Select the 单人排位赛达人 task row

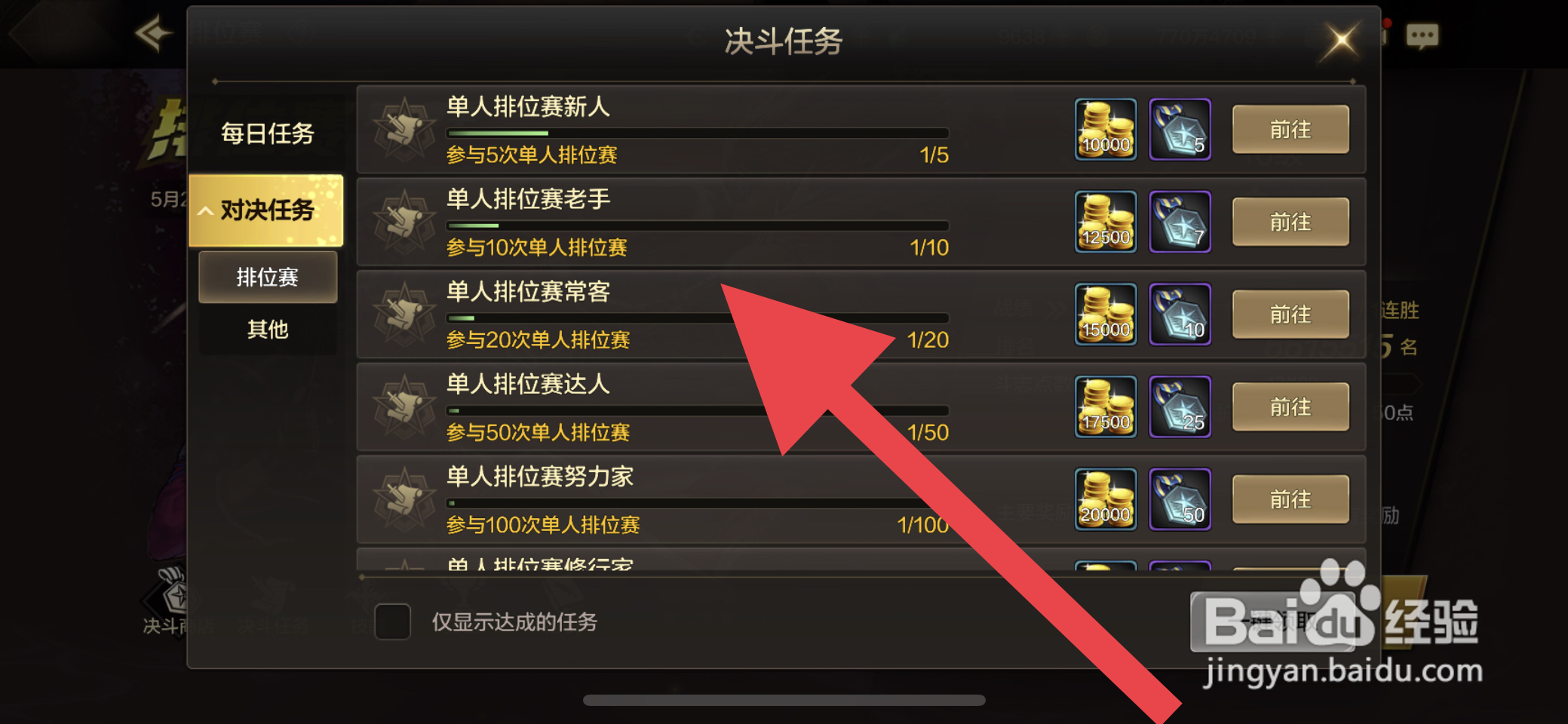[x=861, y=407]
